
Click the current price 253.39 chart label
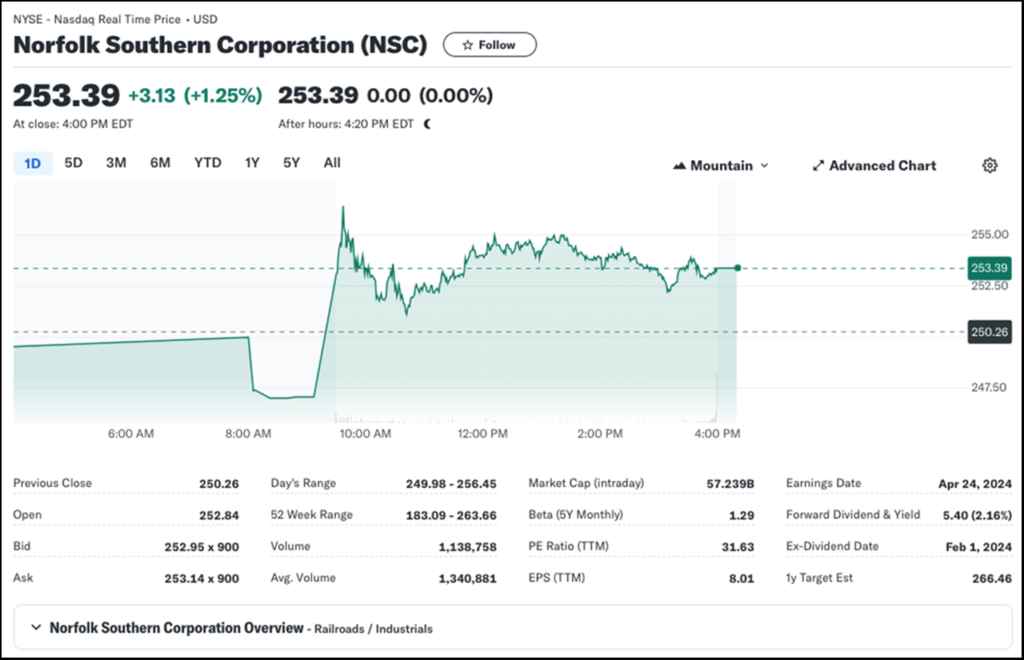point(989,268)
